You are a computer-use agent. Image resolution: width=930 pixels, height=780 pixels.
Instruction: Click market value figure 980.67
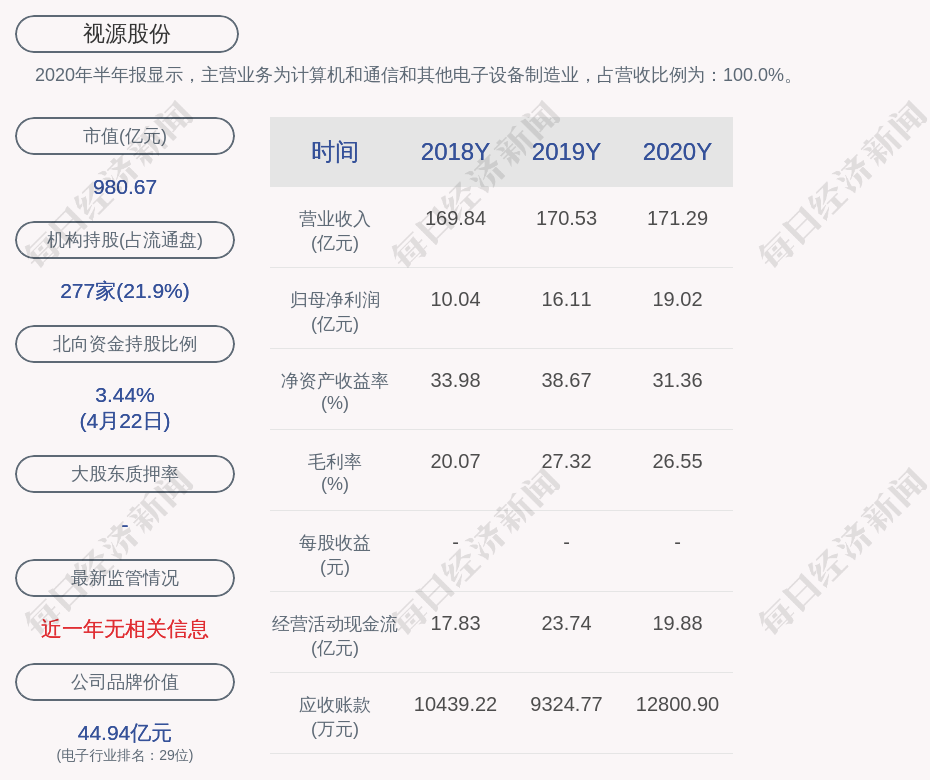tap(125, 187)
